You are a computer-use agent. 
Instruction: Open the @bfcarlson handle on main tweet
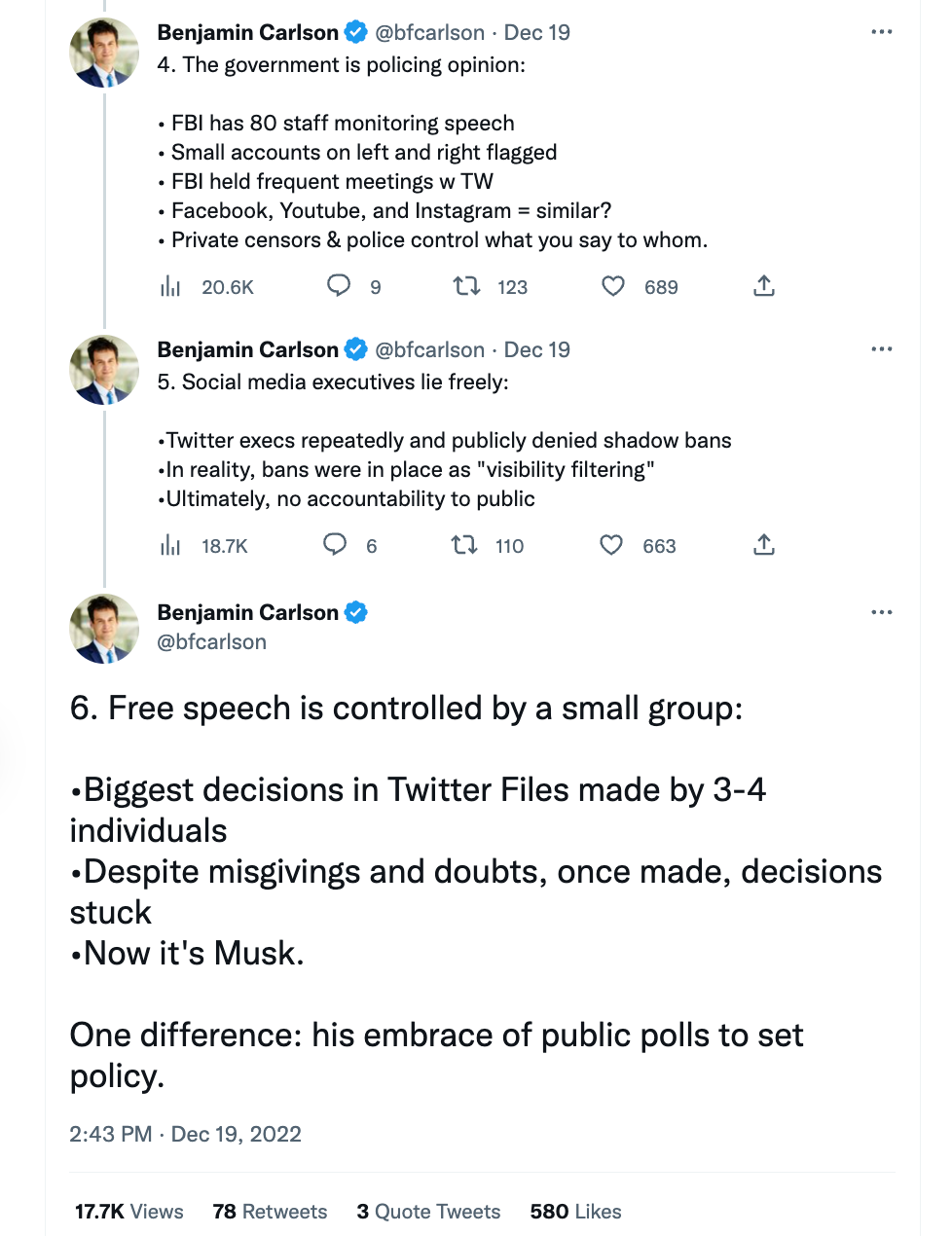click(211, 642)
